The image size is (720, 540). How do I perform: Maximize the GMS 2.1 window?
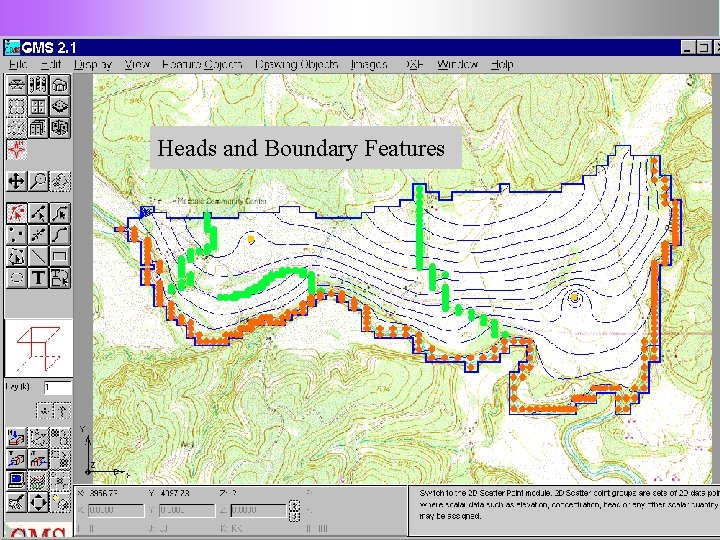point(703,47)
